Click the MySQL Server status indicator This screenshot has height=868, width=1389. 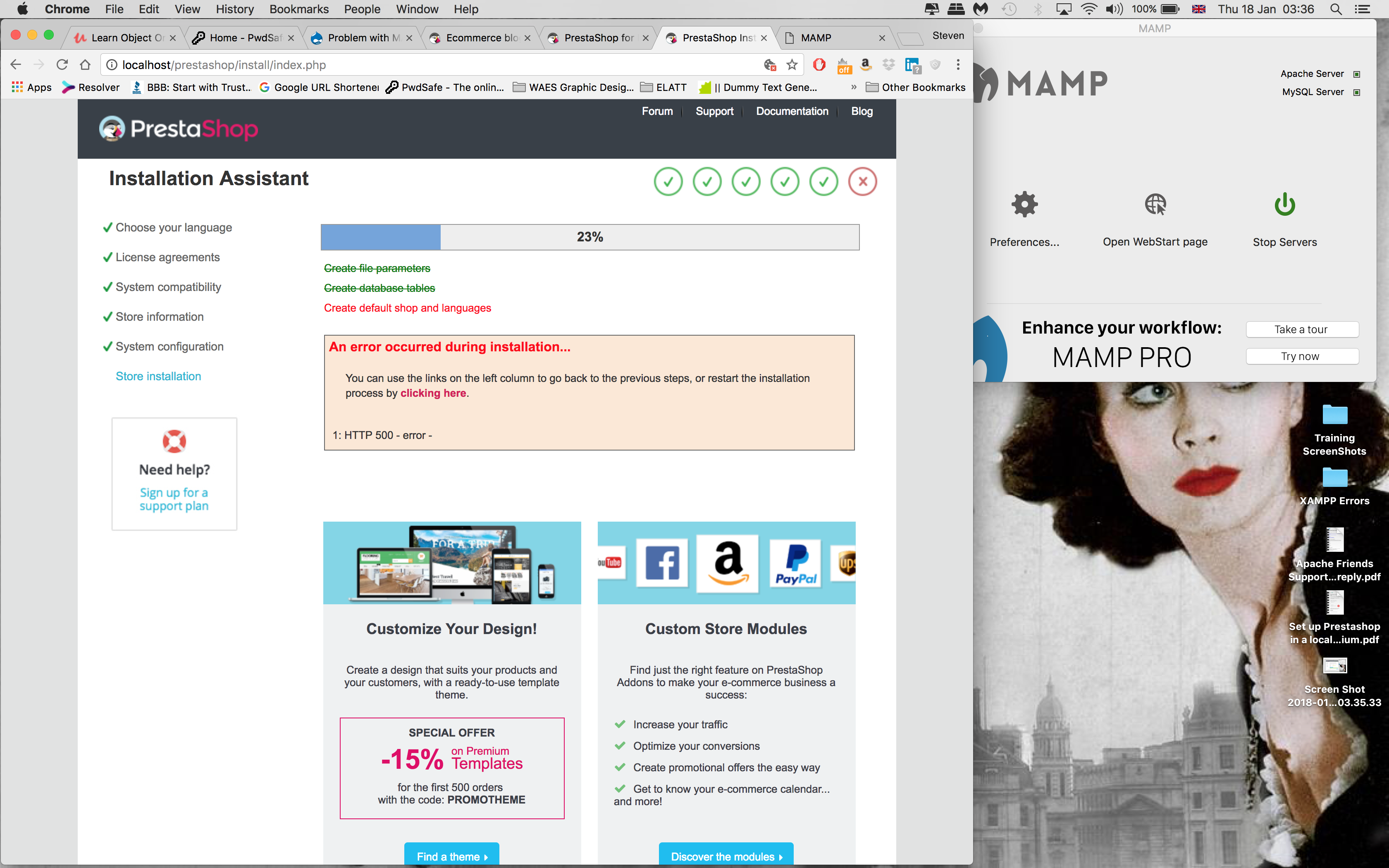coord(1357,93)
